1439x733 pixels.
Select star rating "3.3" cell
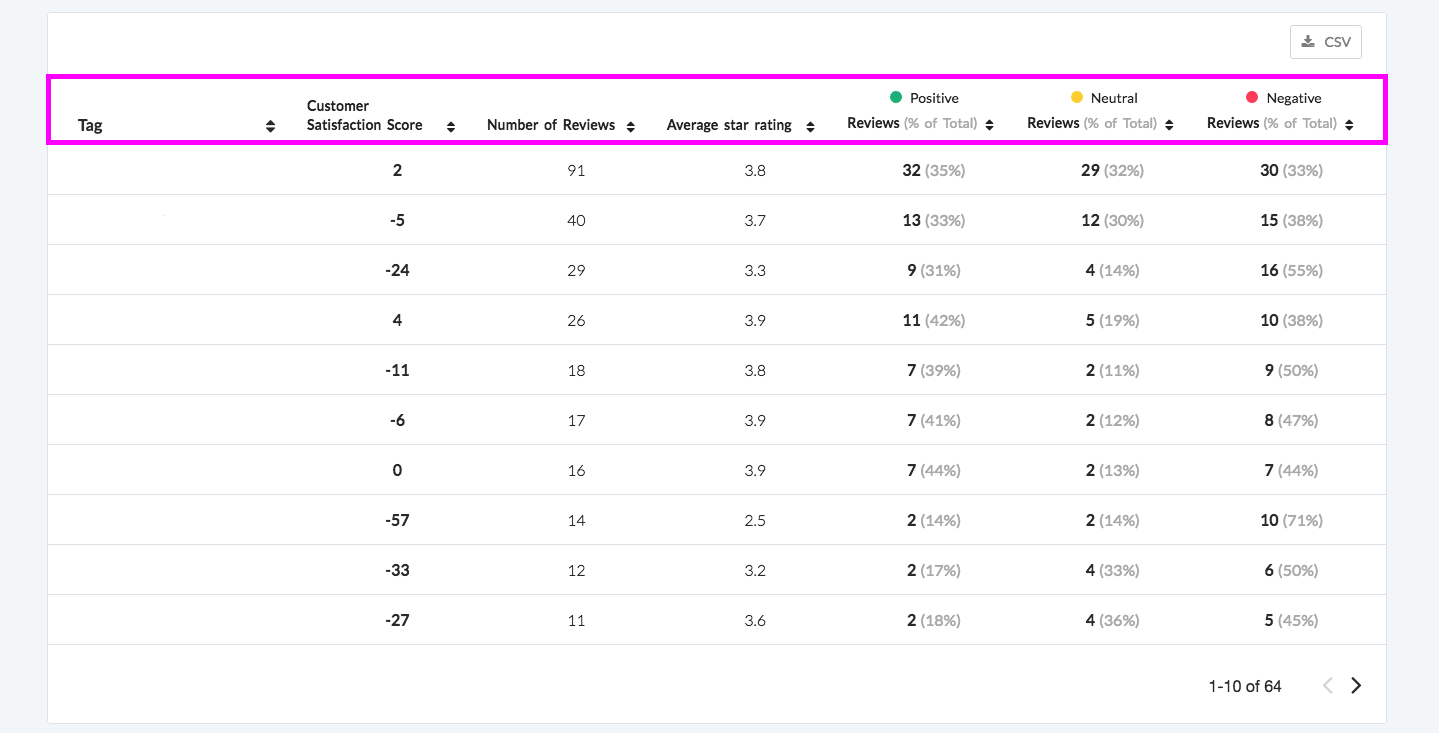(x=755, y=270)
